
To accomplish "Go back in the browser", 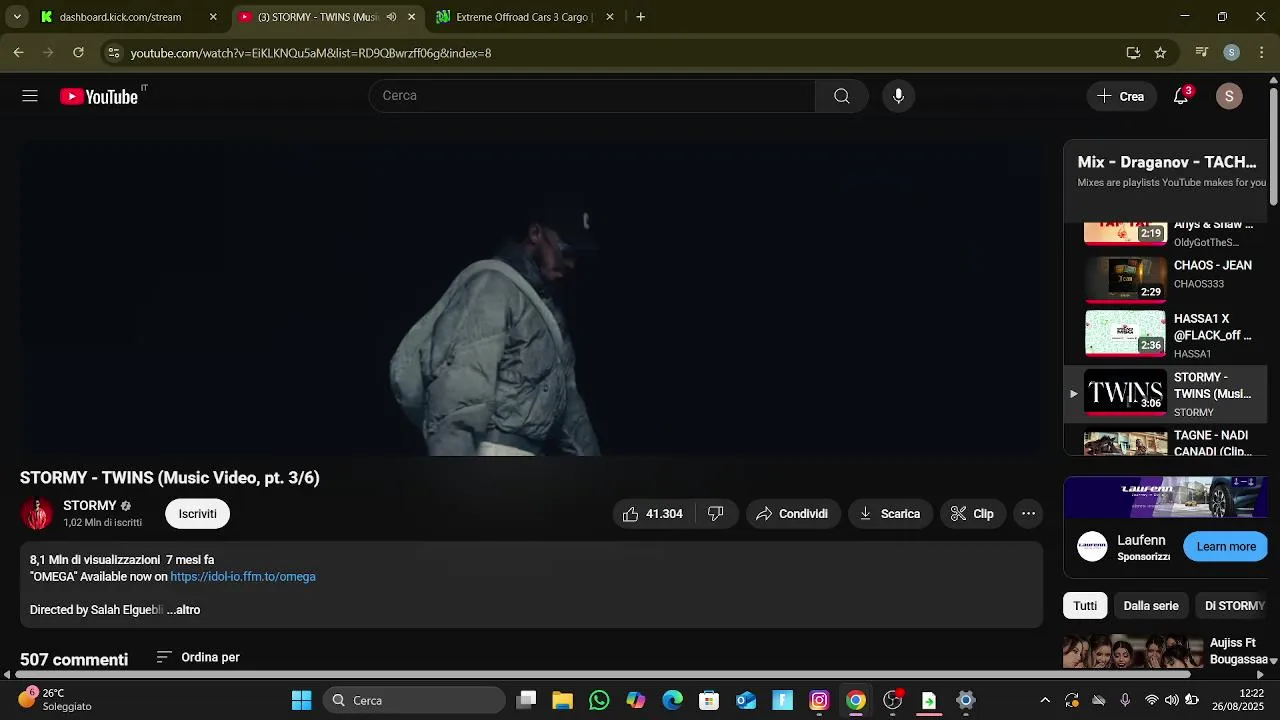I will (18, 53).
